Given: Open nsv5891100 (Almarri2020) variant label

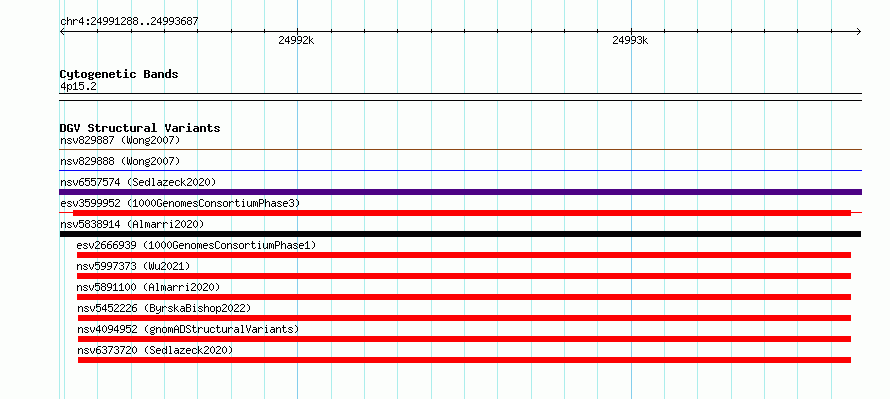Looking at the screenshot, I should [x=148, y=287].
